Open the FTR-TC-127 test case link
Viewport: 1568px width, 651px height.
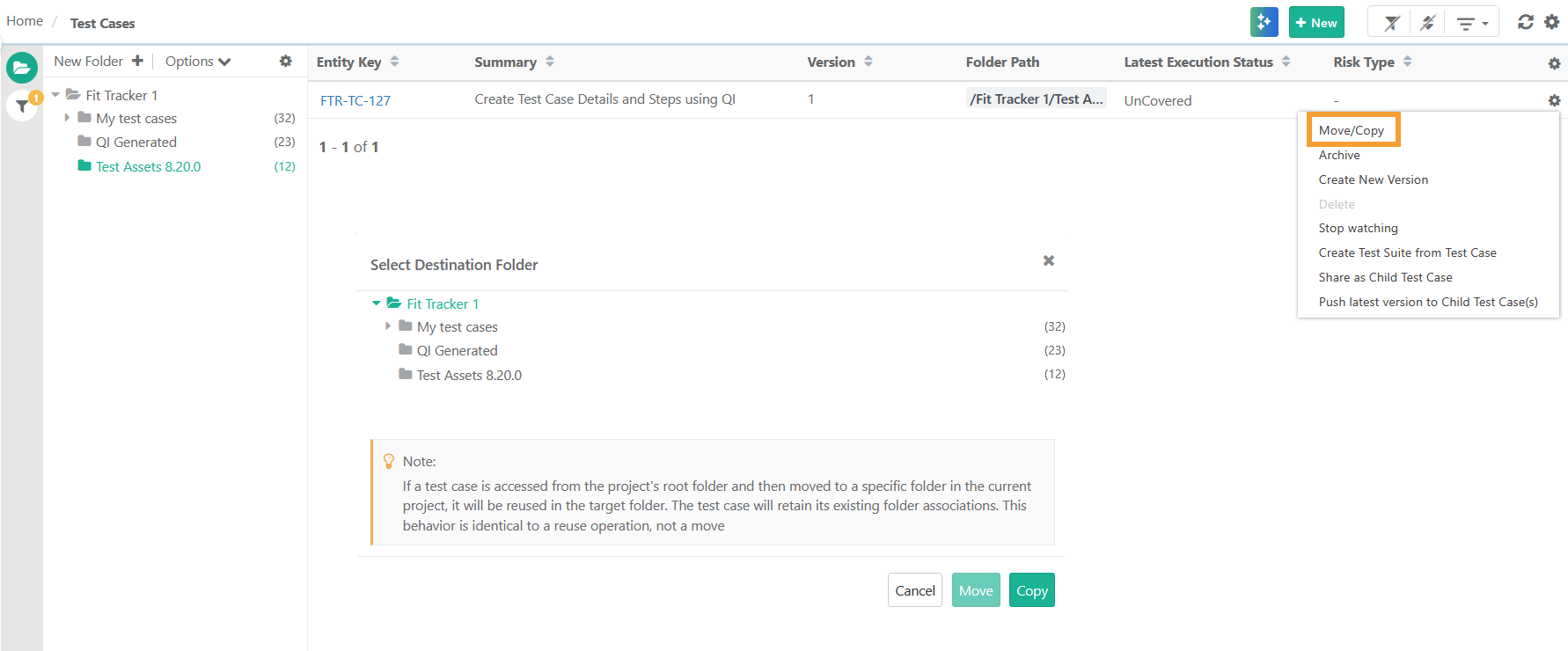355,100
